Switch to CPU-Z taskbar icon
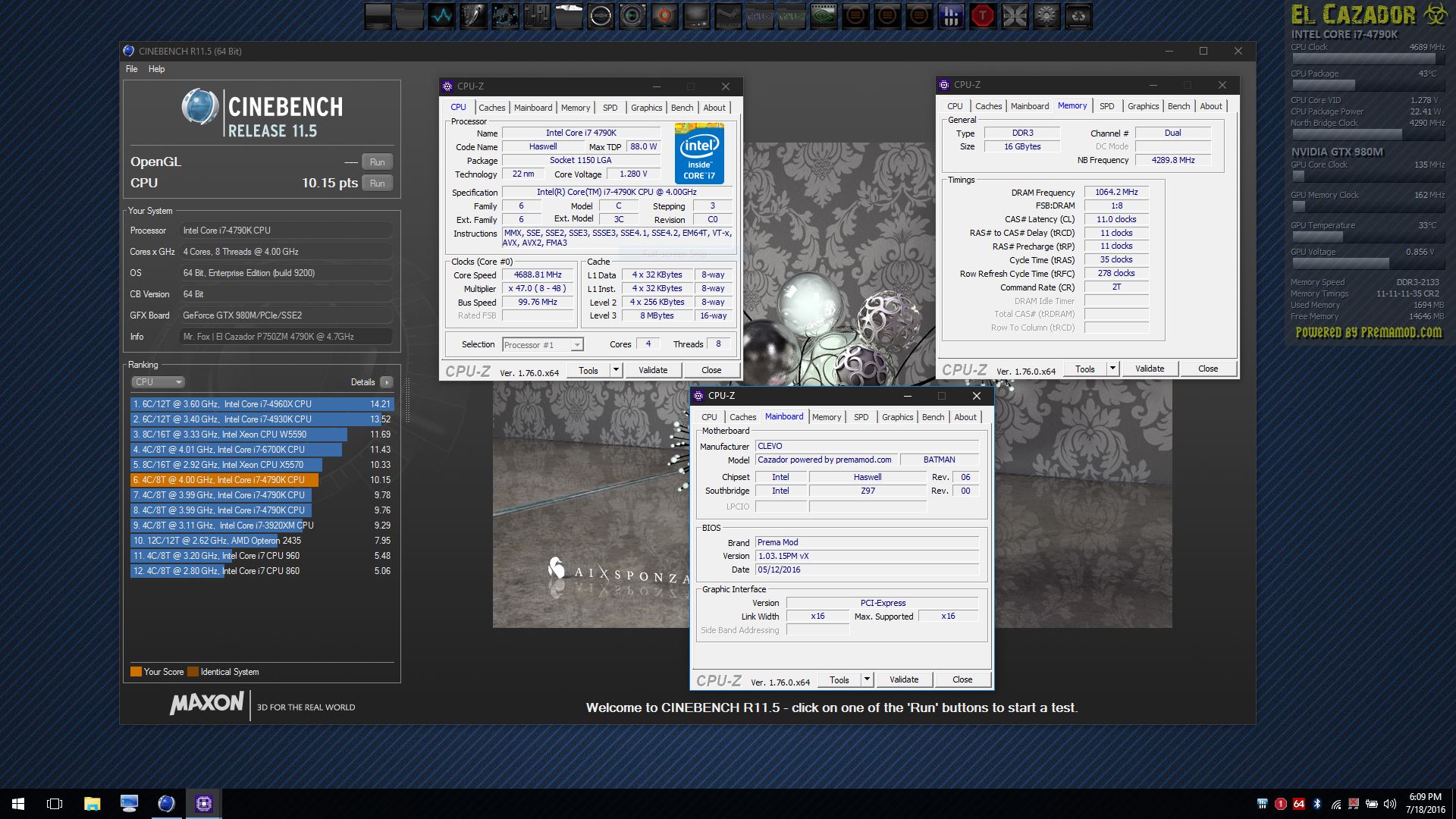Viewport: 1456px width, 819px height. (203, 804)
